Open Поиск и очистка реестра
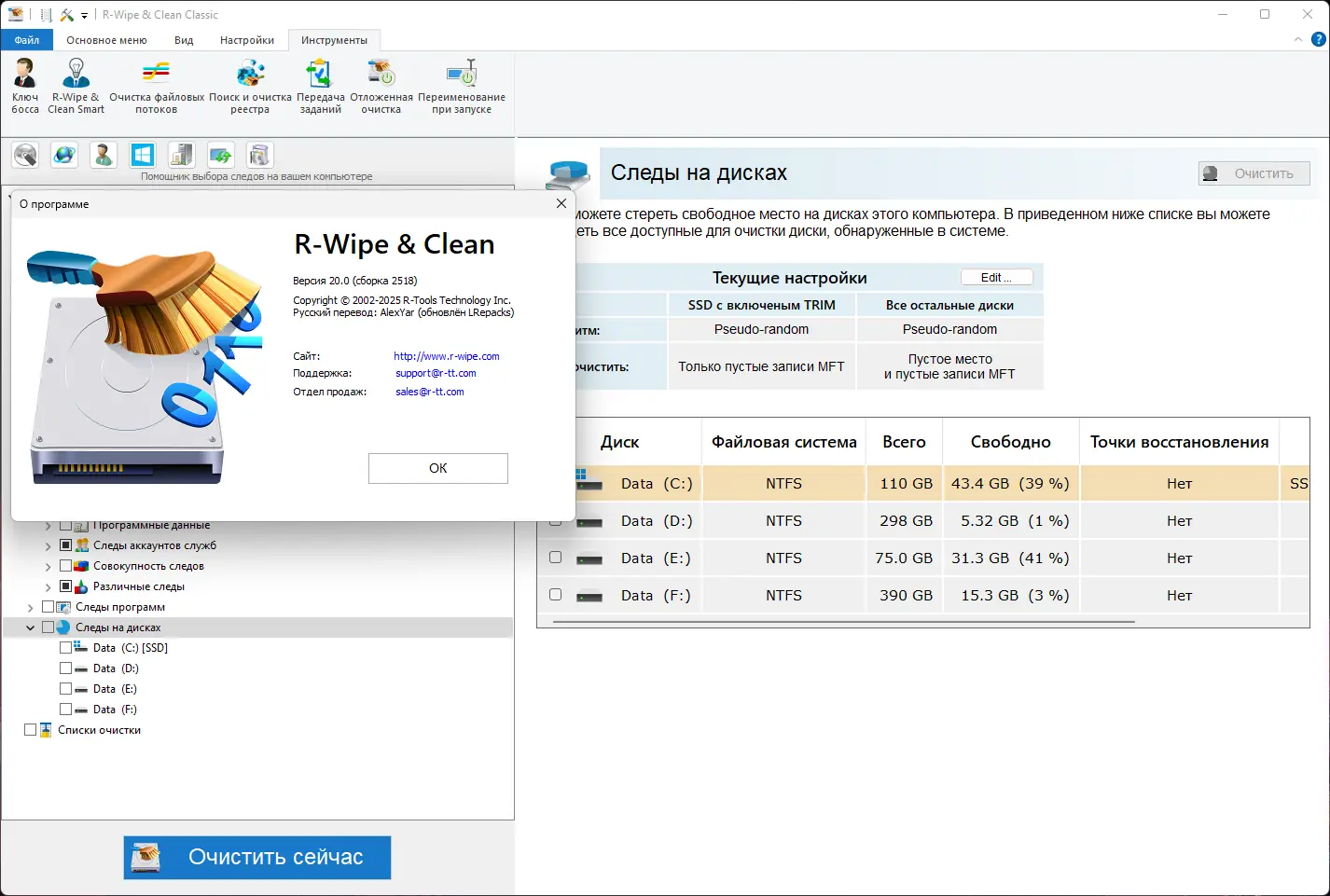The image size is (1330, 896). click(249, 84)
